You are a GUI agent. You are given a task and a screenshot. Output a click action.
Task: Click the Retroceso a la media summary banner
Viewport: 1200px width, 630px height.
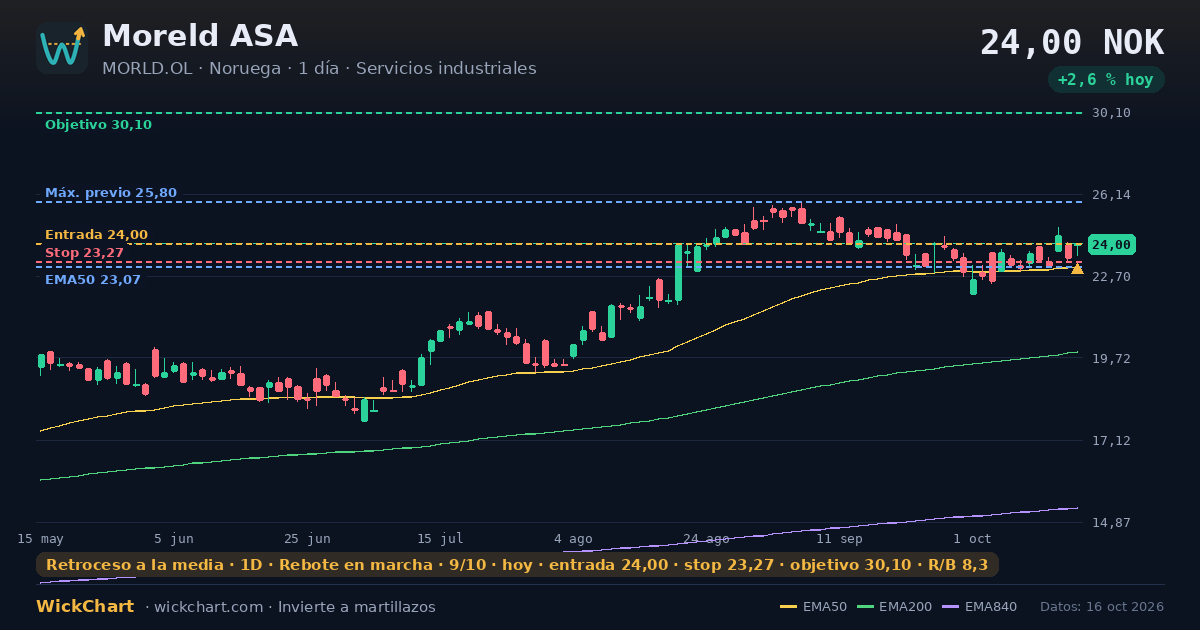point(517,565)
